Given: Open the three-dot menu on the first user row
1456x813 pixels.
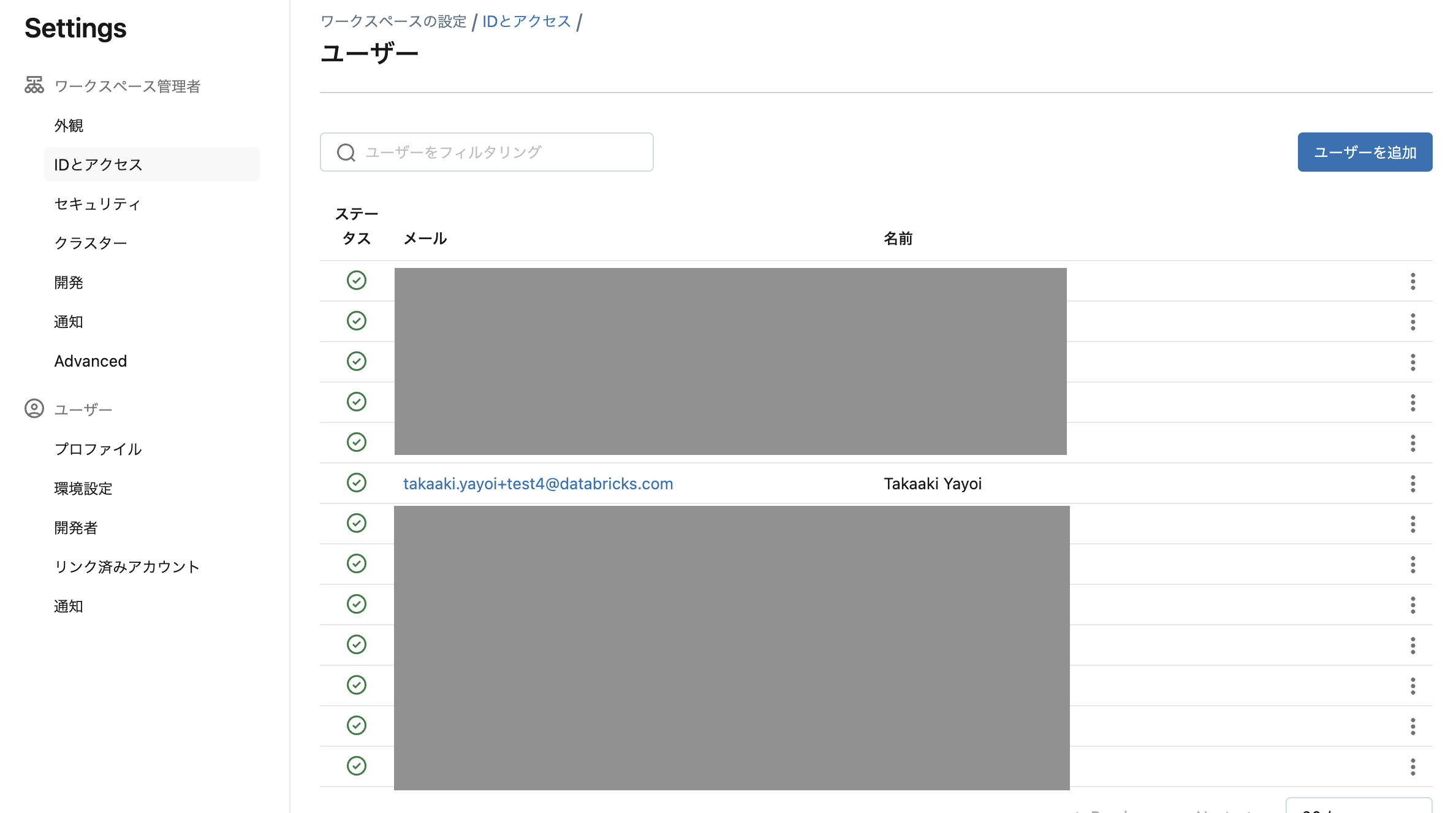Looking at the screenshot, I should pyautogui.click(x=1412, y=281).
